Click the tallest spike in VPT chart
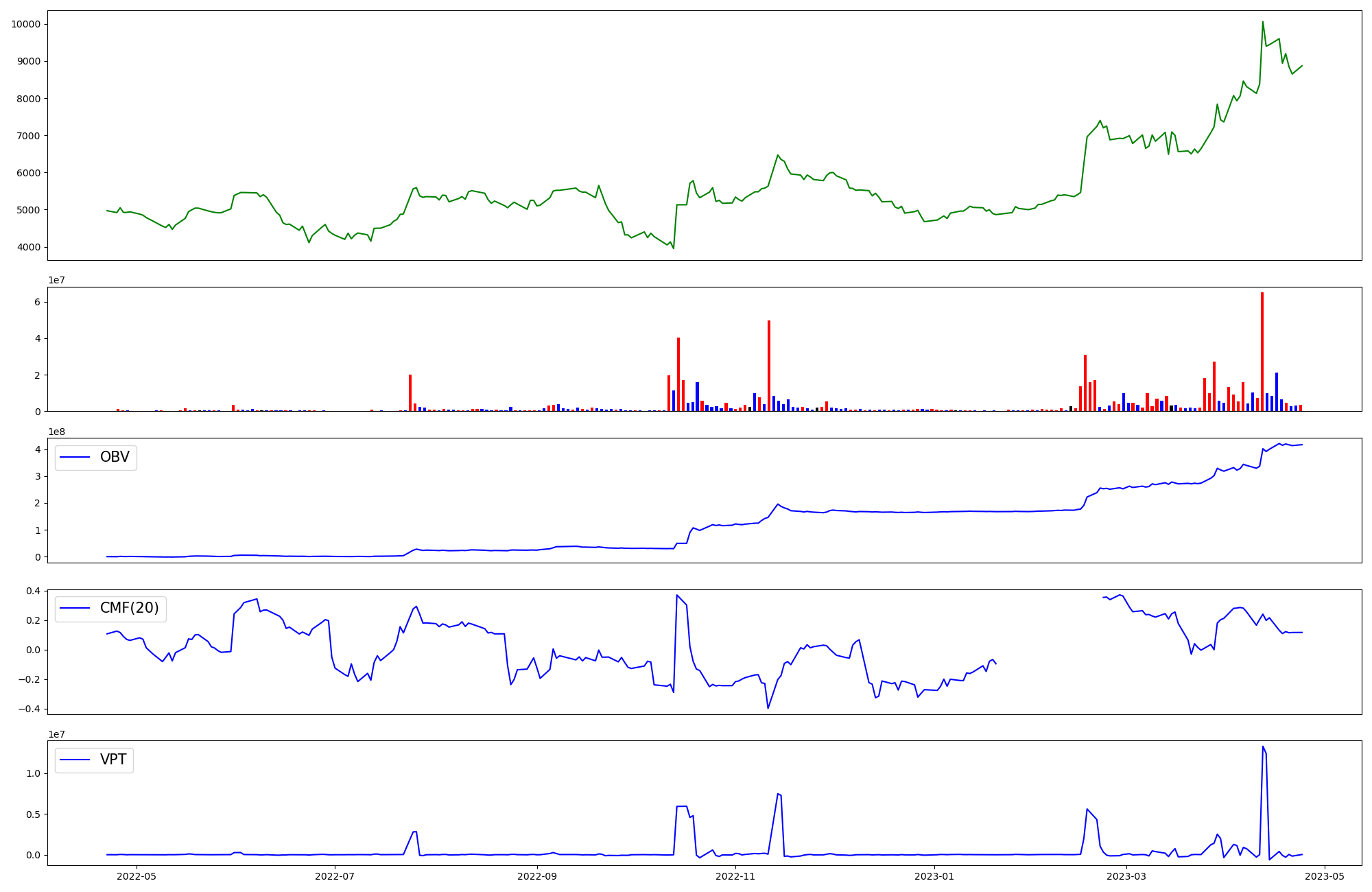Image resolution: width=1372 pixels, height=892 pixels. (x=1263, y=748)
